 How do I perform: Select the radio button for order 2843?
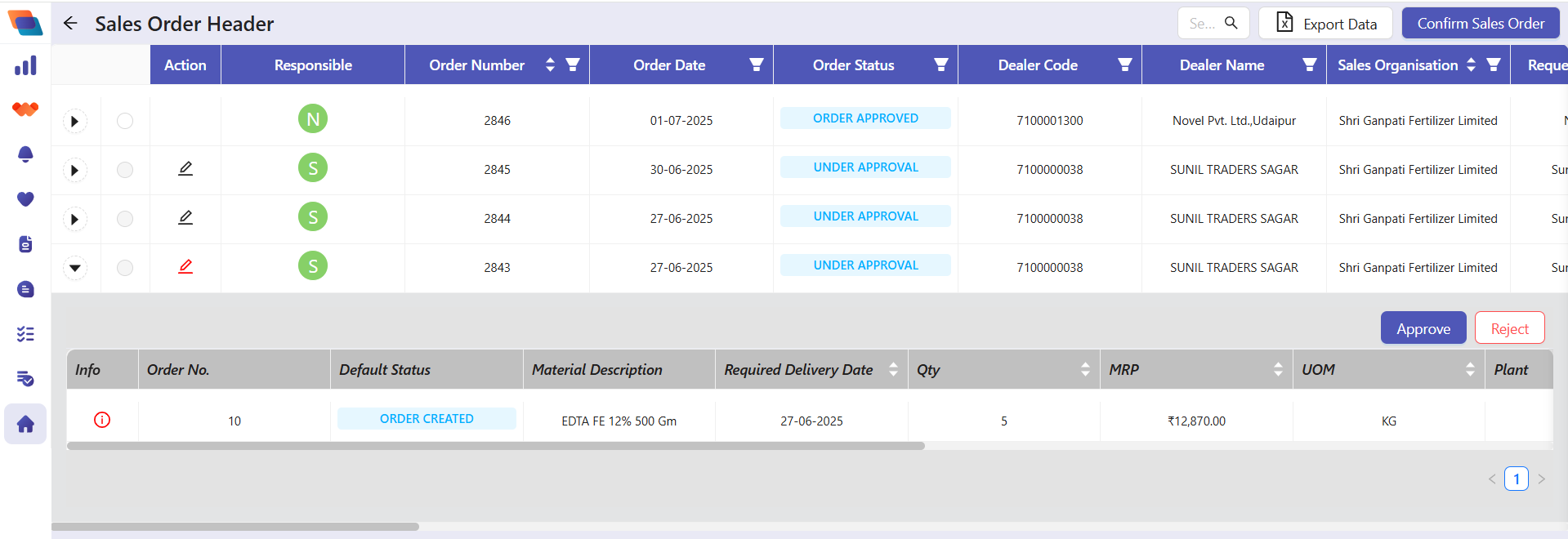[x=125, y=268]
